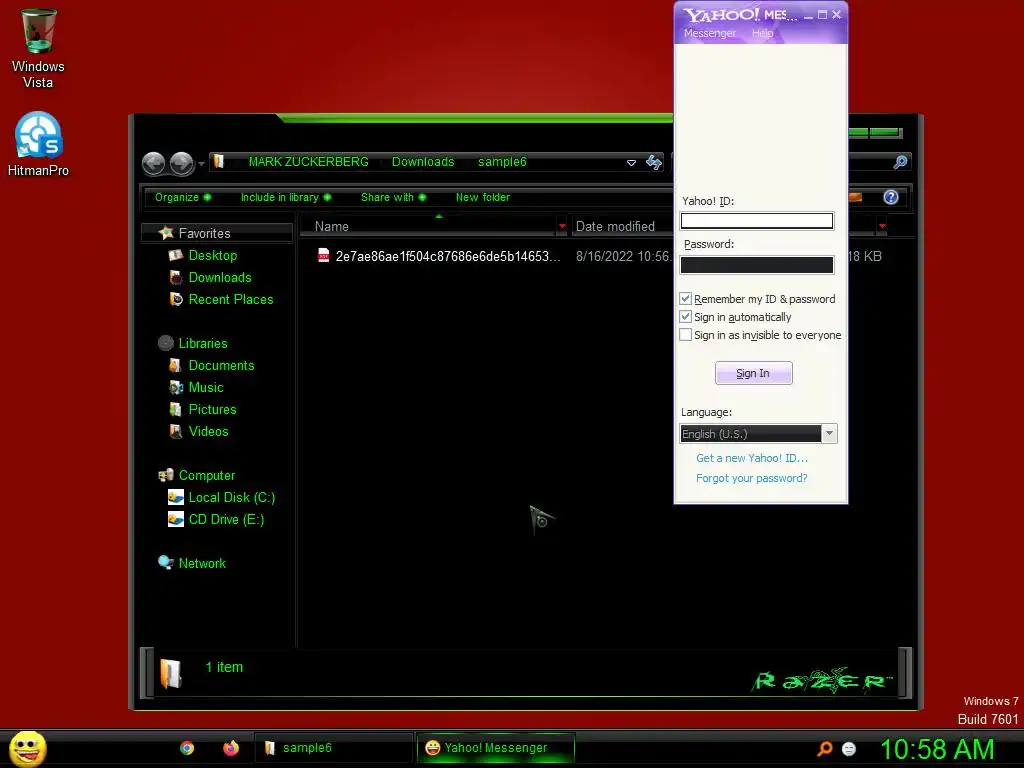1024x768 pixels.
Task: Click the address bar refresh icon
Action: [654, 162]
